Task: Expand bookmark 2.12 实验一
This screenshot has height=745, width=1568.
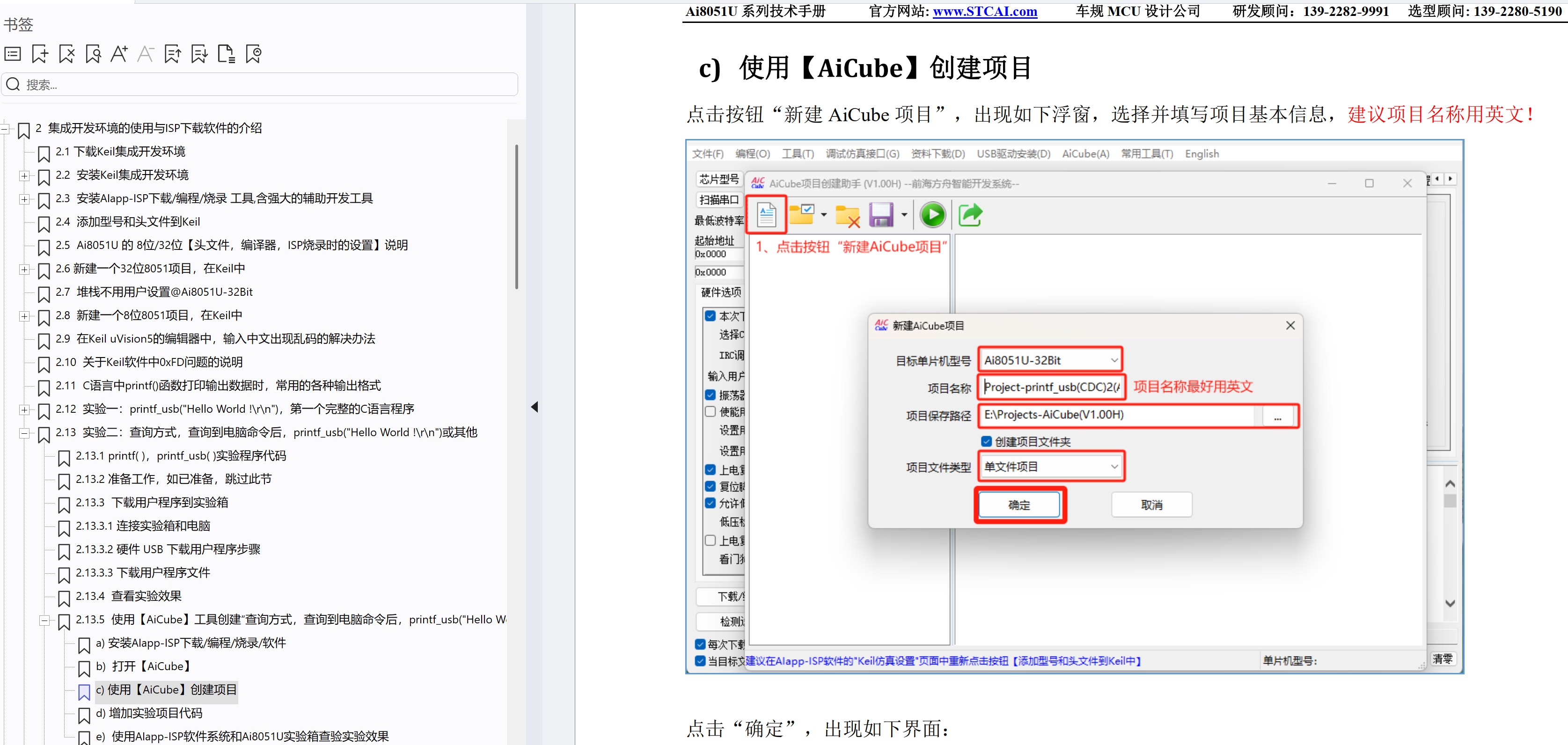Action: (24, 409)
